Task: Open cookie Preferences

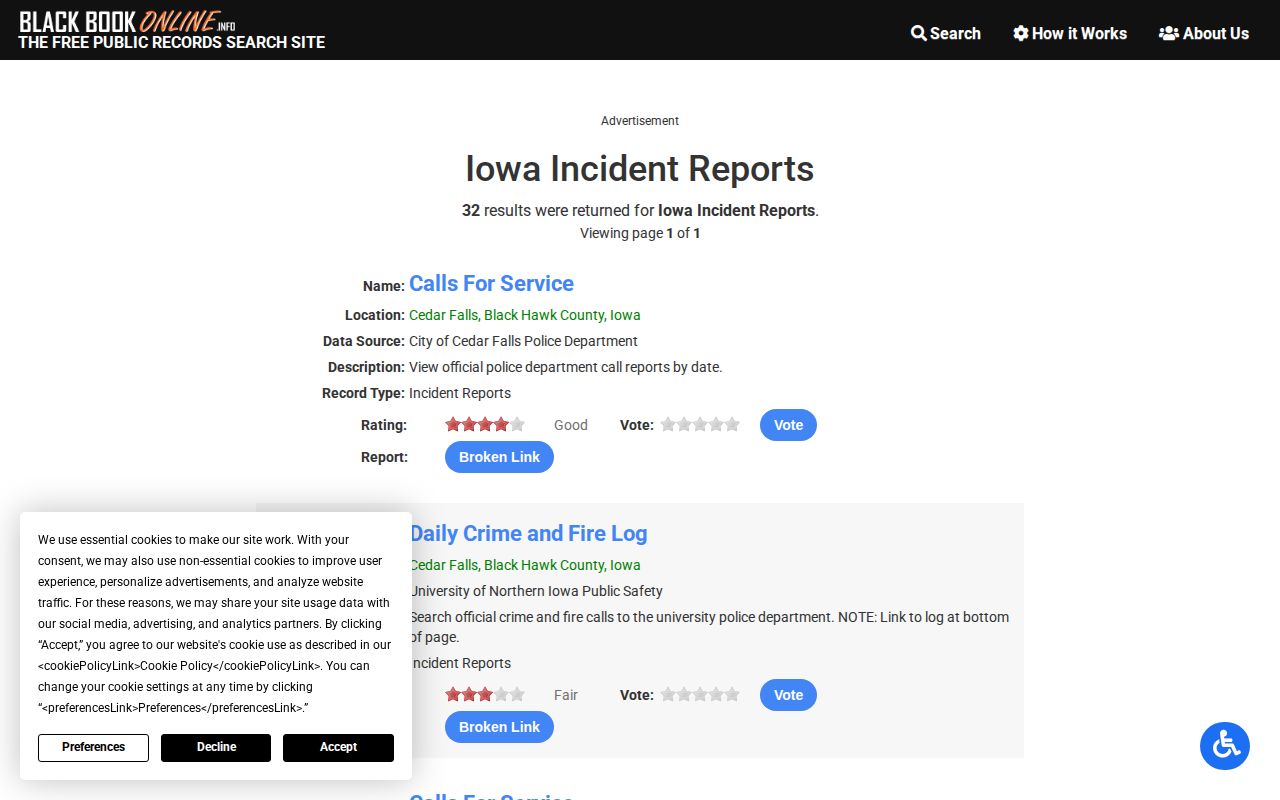Action: (x=93, y=747)
